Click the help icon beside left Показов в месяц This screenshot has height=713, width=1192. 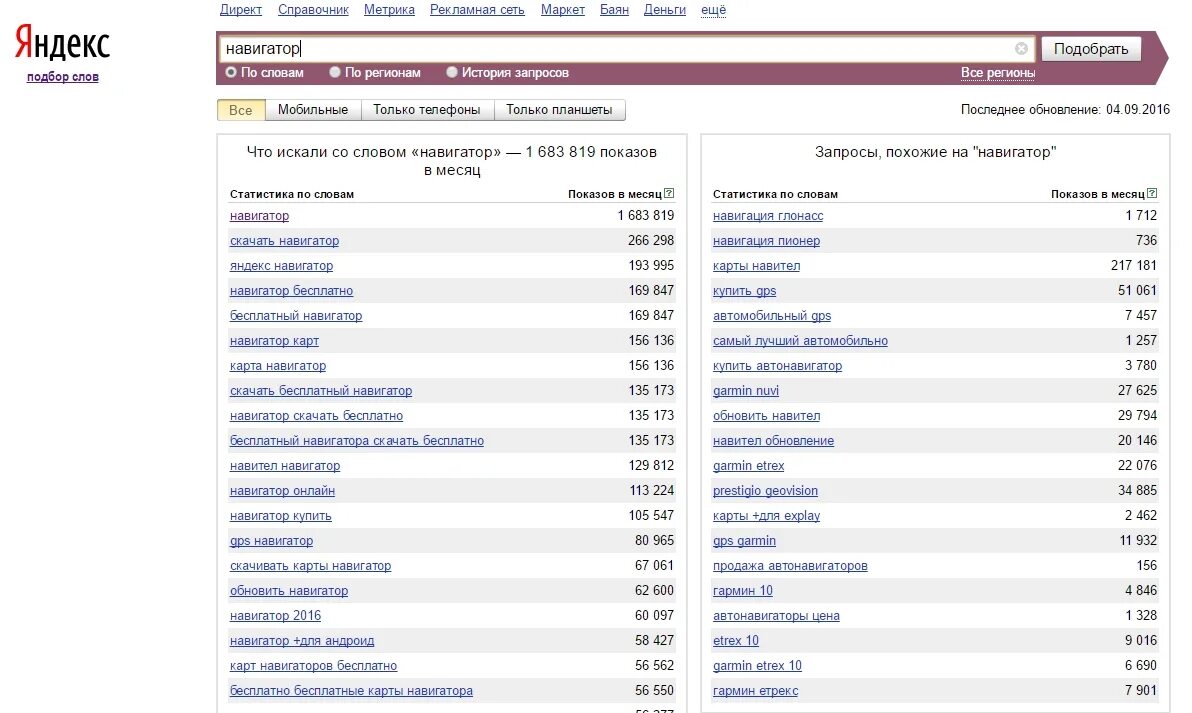click(669, 193)
